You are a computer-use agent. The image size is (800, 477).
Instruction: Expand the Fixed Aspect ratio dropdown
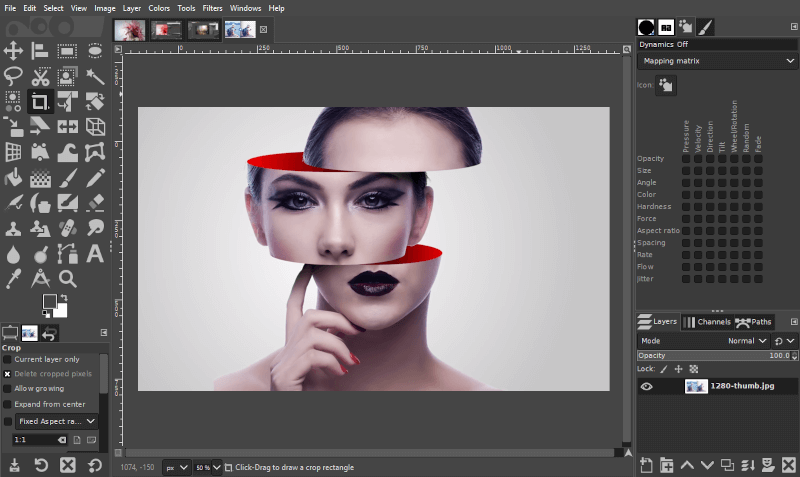click(x=56, y=421)
